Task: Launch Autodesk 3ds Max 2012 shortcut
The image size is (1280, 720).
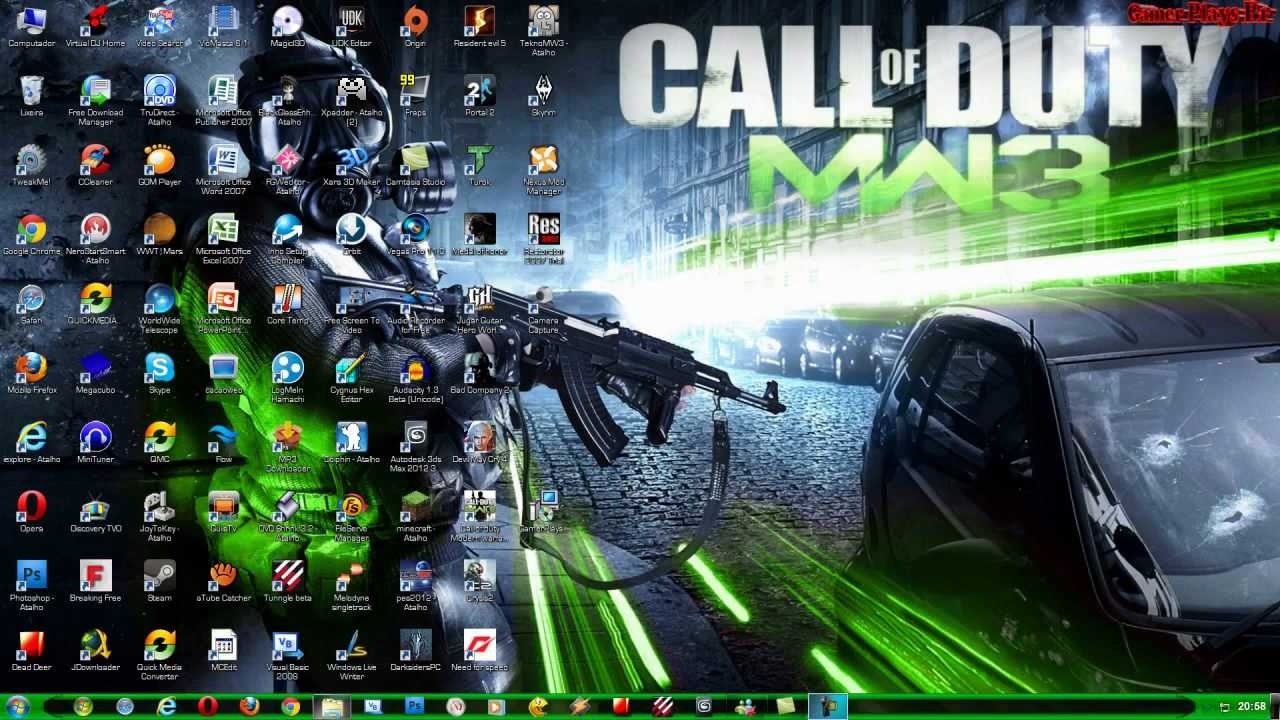Action: coord(416,447)
